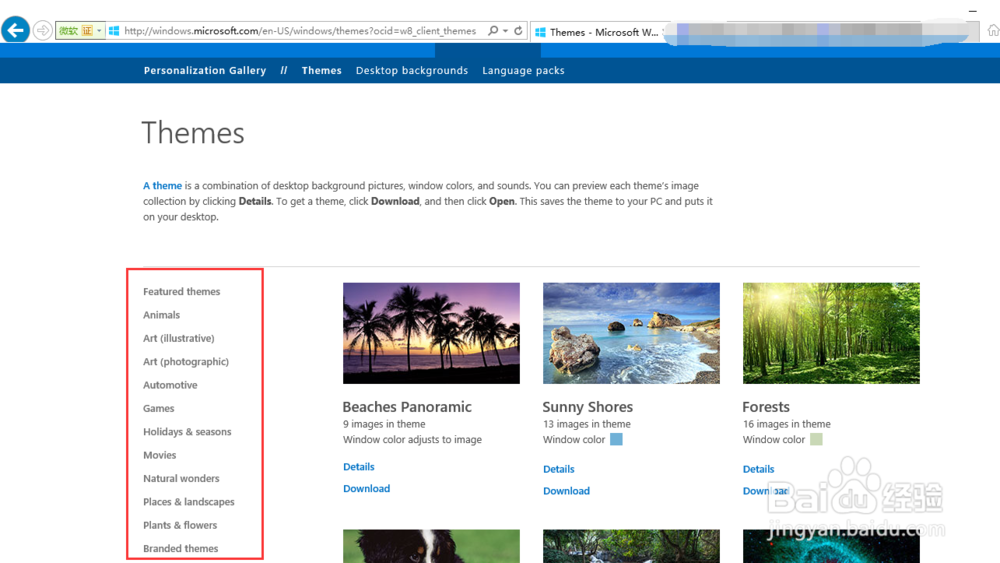The width and height of the screenshot is (1000, 563).
Task: Click the search magnifier icon in address bar
Action: pos(493,31)
